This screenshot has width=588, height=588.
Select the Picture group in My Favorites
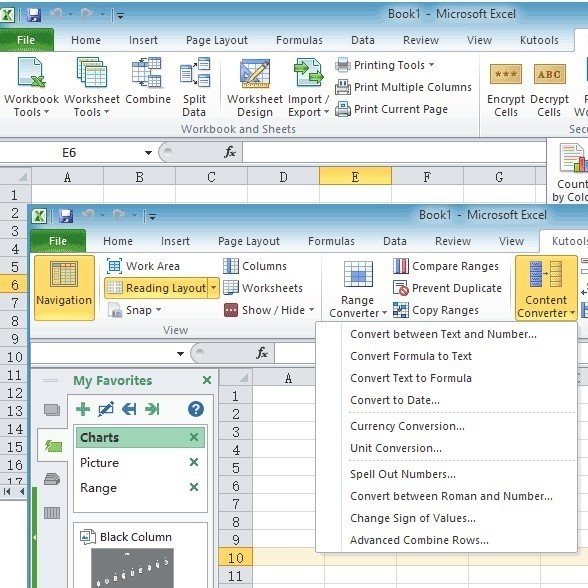pyautogui.click(x=99, y=462)
